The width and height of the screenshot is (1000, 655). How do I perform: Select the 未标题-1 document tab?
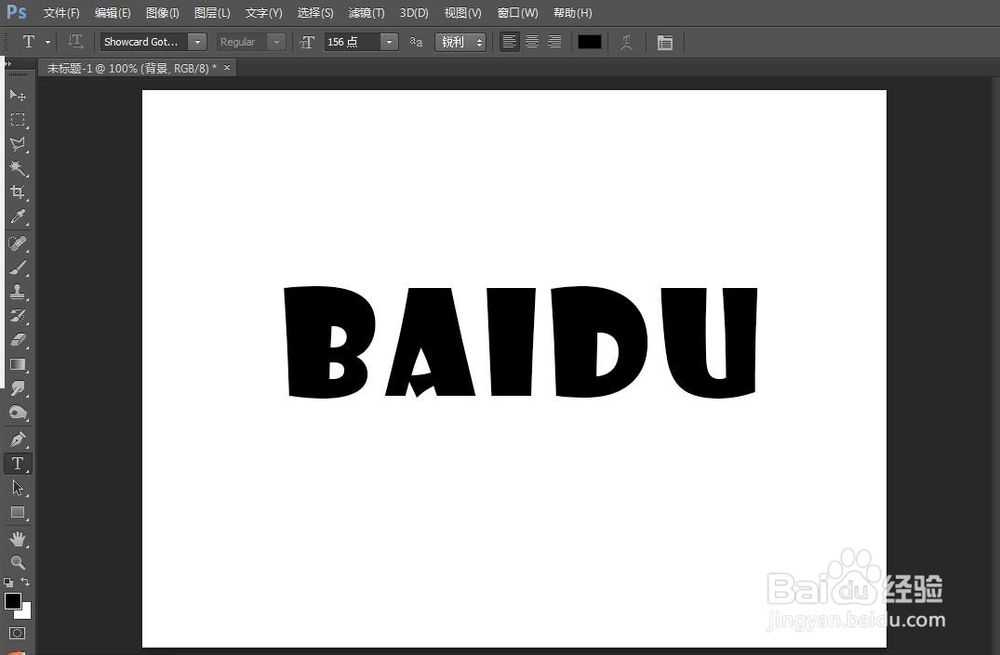131,68
